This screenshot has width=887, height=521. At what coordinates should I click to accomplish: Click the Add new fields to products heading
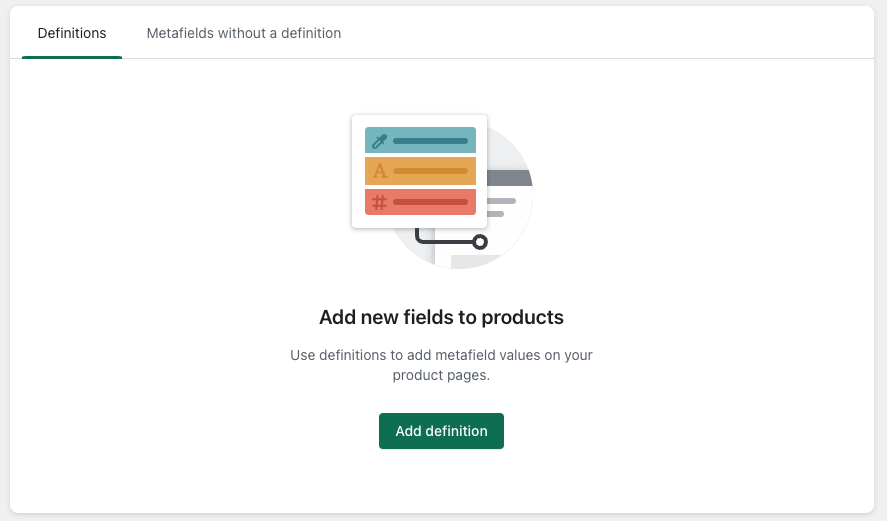pos(441,317)
